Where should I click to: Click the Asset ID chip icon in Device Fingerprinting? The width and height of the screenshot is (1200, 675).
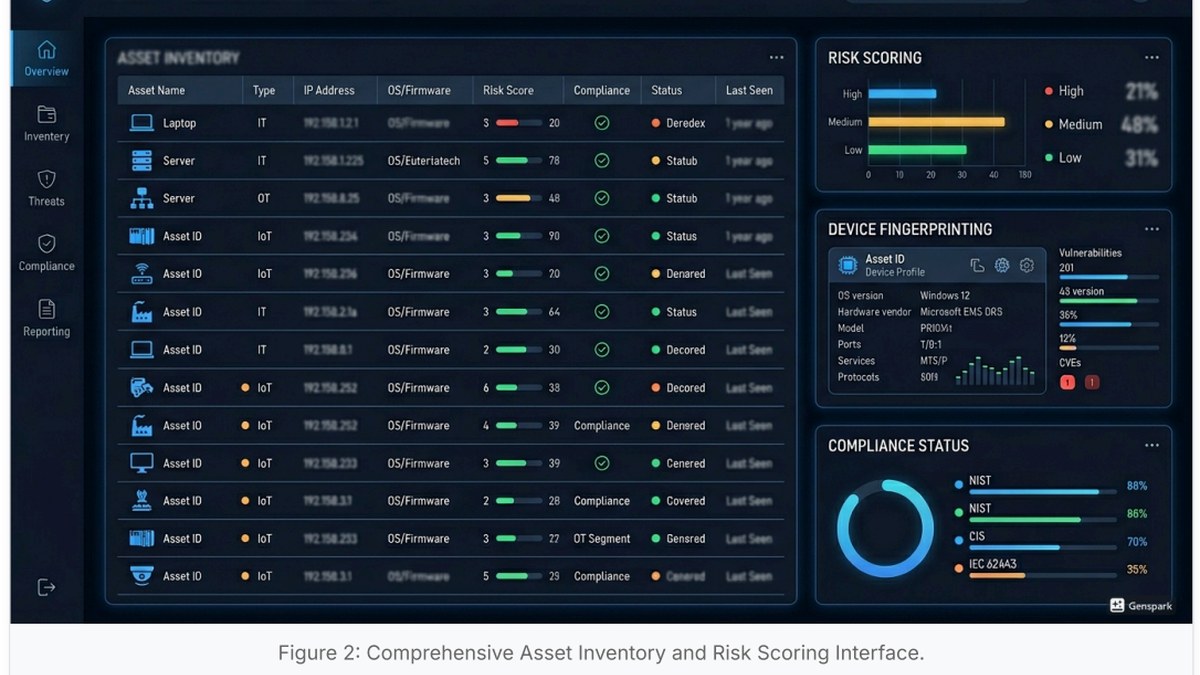tap(848, 265)
